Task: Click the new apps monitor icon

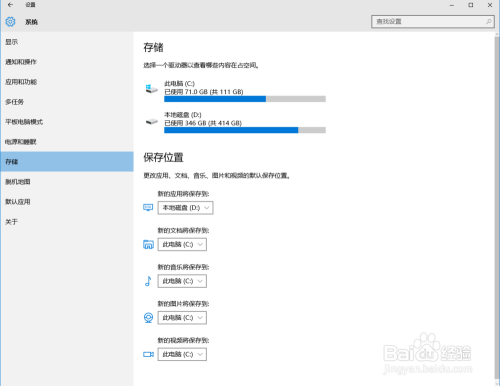Action: pos(148,208)
